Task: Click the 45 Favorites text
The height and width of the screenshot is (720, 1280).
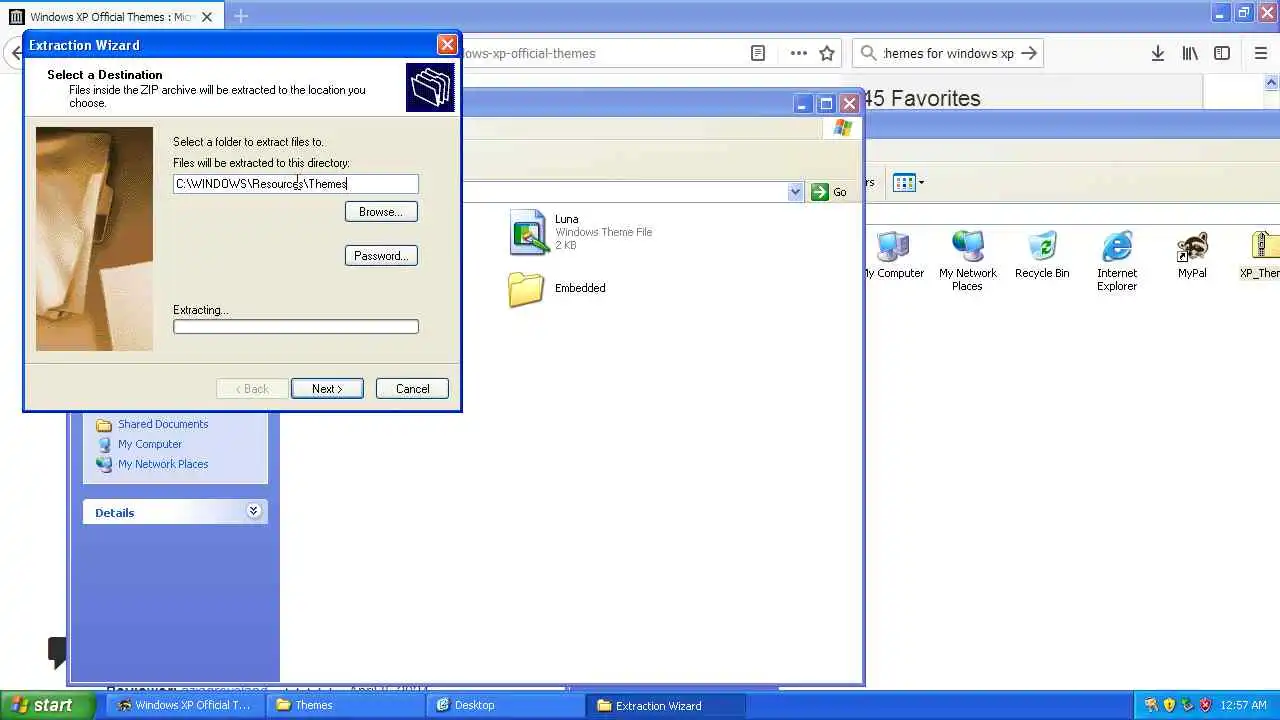Action: tap(921, 98)
